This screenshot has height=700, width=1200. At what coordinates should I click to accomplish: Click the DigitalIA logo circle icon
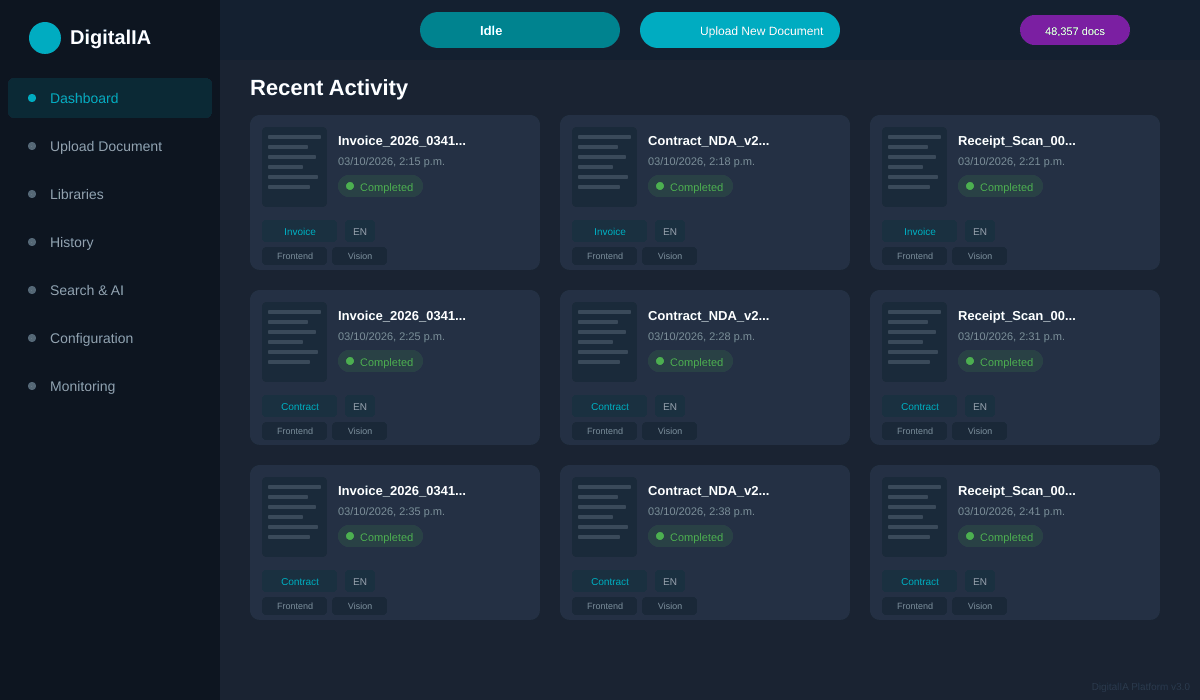tap(44, 37)
